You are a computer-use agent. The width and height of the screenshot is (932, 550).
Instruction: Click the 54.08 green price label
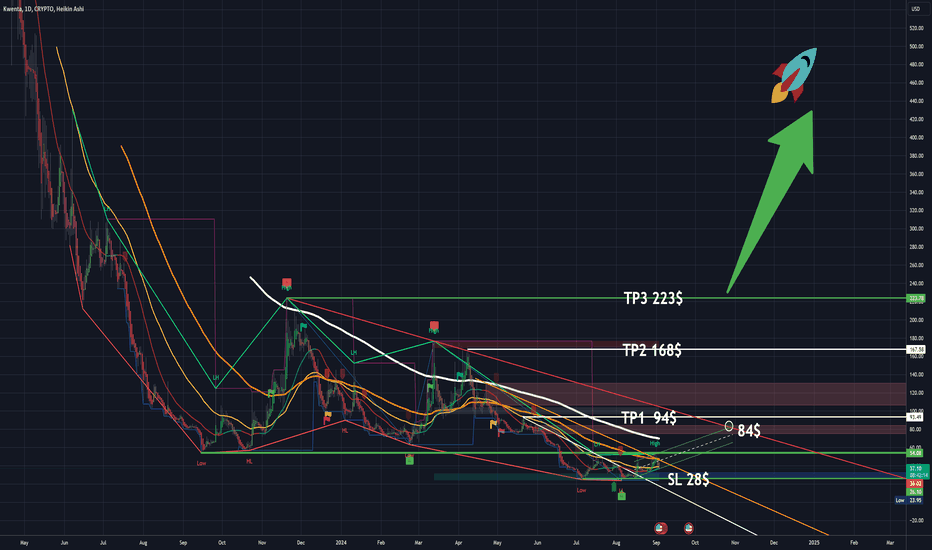[916, 453]
